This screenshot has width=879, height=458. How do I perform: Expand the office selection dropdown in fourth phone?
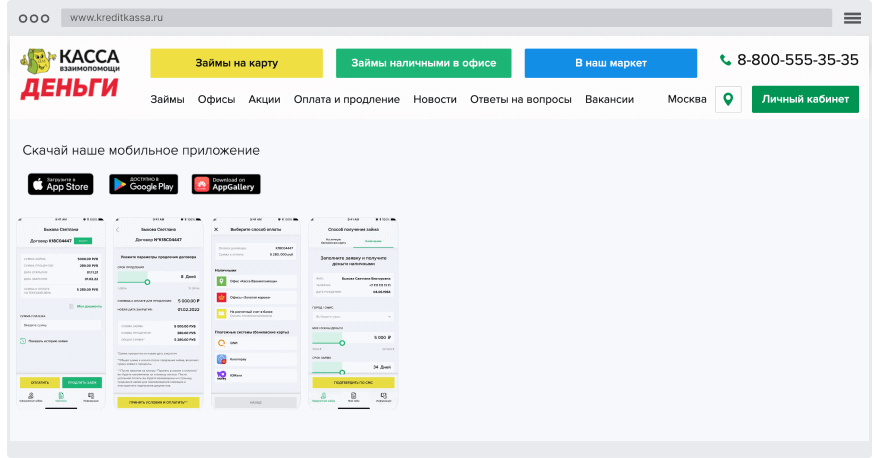pos(353,317)
